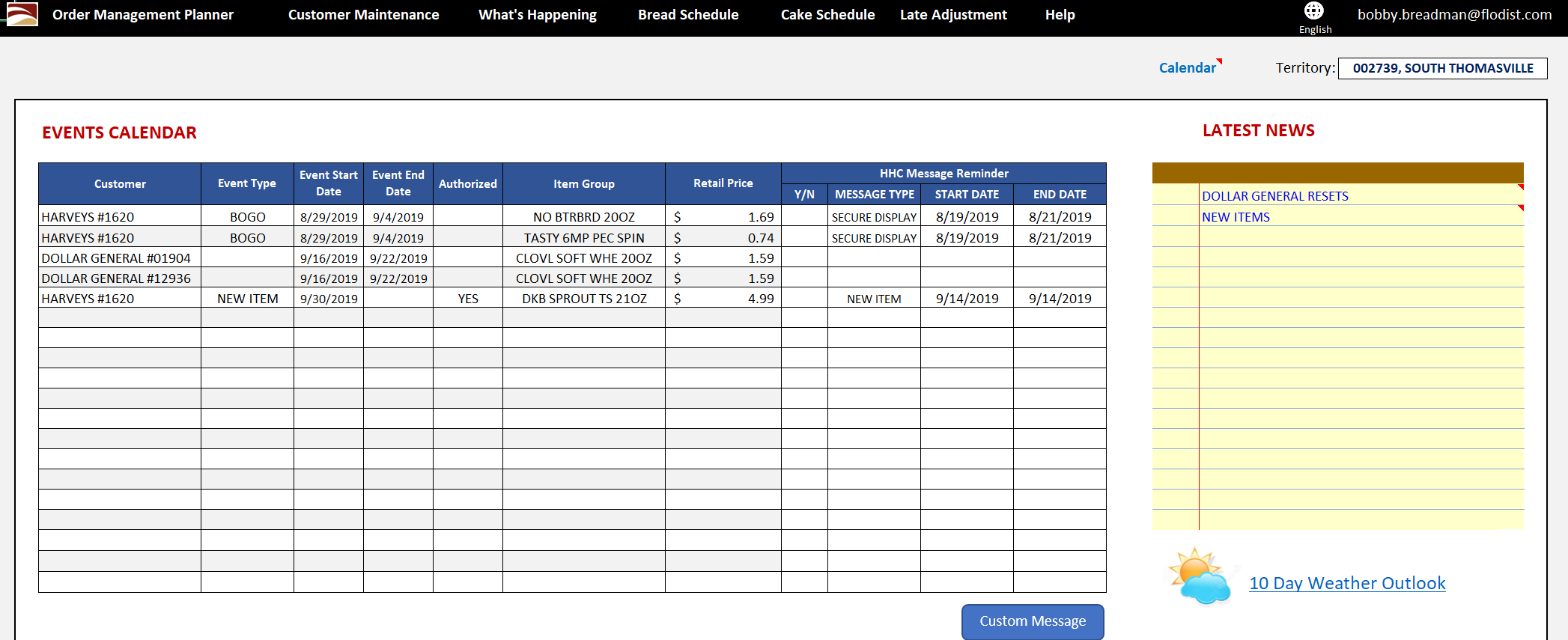The width and height of the screenshot is (1568, 640).
Task: Open the Calendar link
Action: point(1187,68)
